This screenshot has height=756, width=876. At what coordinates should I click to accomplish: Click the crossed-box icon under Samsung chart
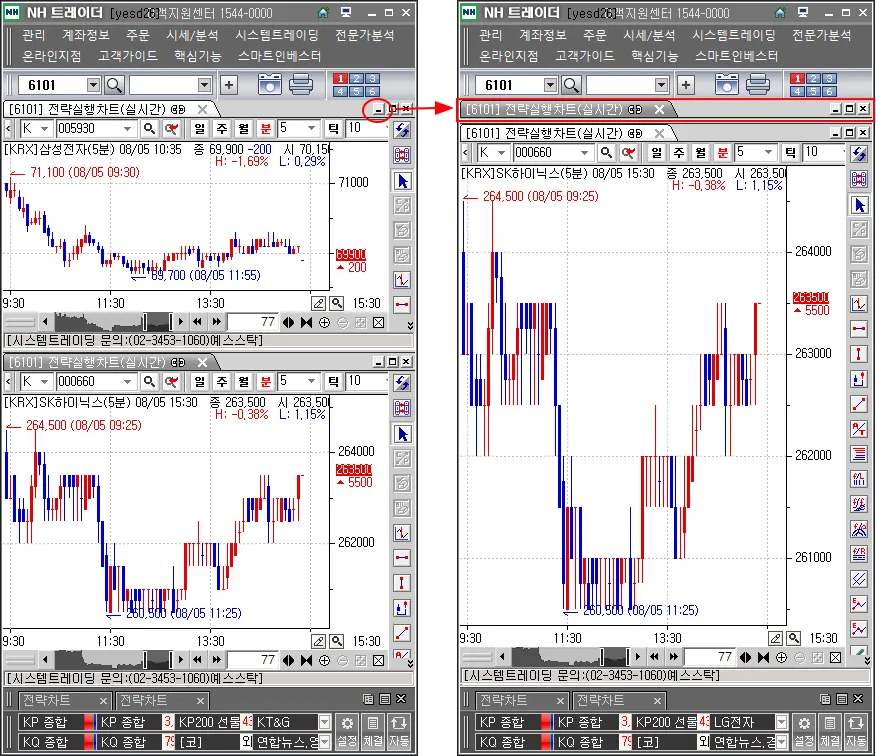[x=379, y=322]
